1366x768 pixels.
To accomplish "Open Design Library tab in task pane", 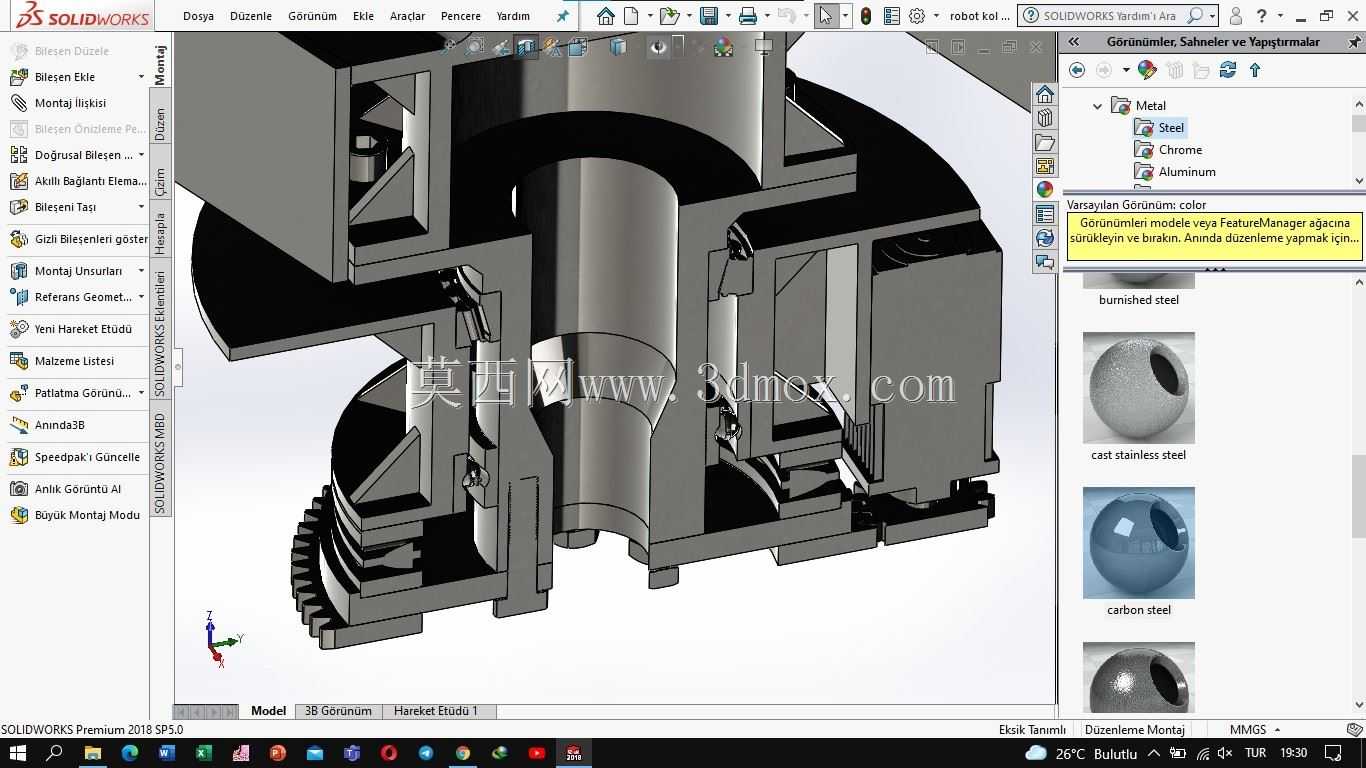I will pos(1045,118).
